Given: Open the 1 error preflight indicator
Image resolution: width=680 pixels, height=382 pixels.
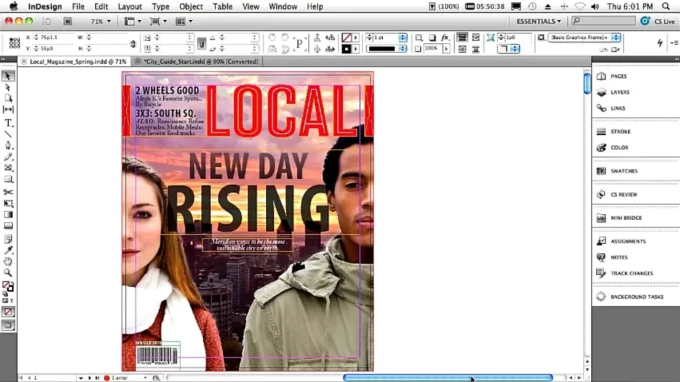Looking at the screenshot, I should pyautogui.click(x=119, y=378).
